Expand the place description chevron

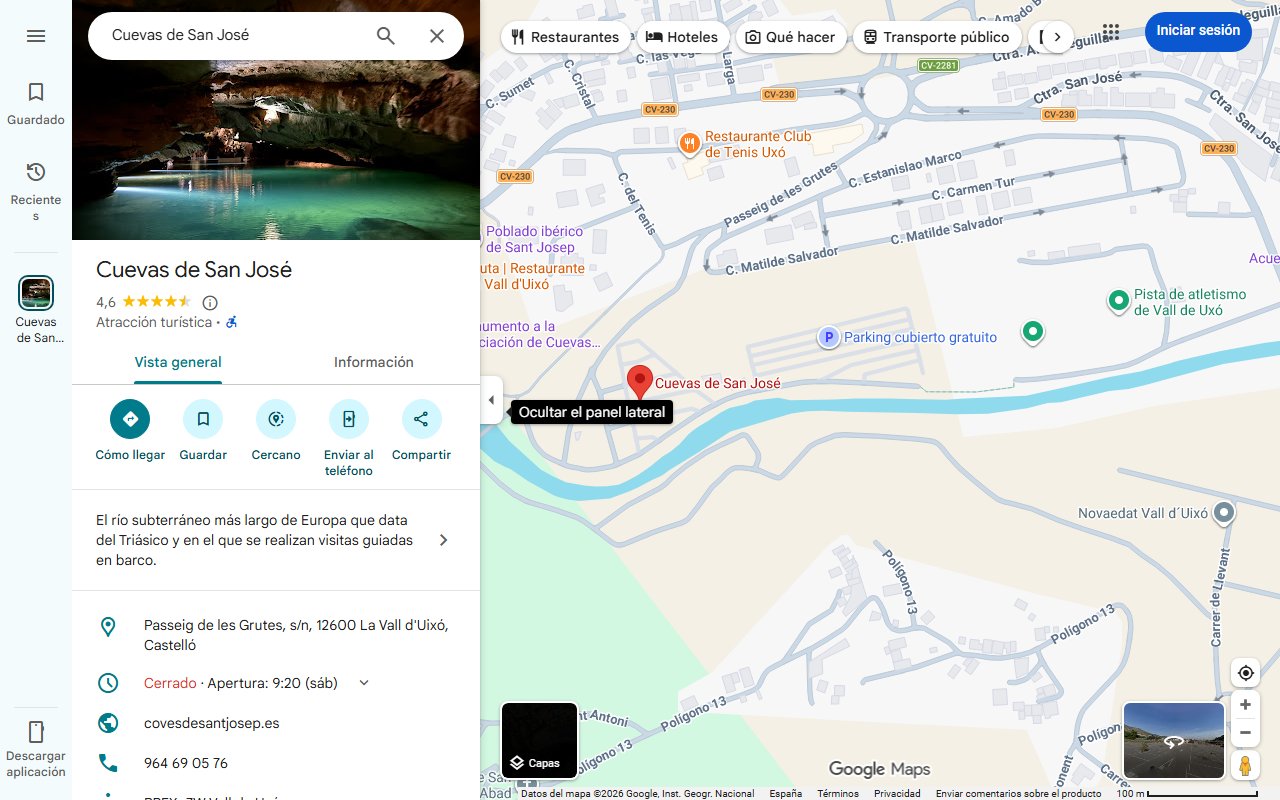[x=444, y=540]
